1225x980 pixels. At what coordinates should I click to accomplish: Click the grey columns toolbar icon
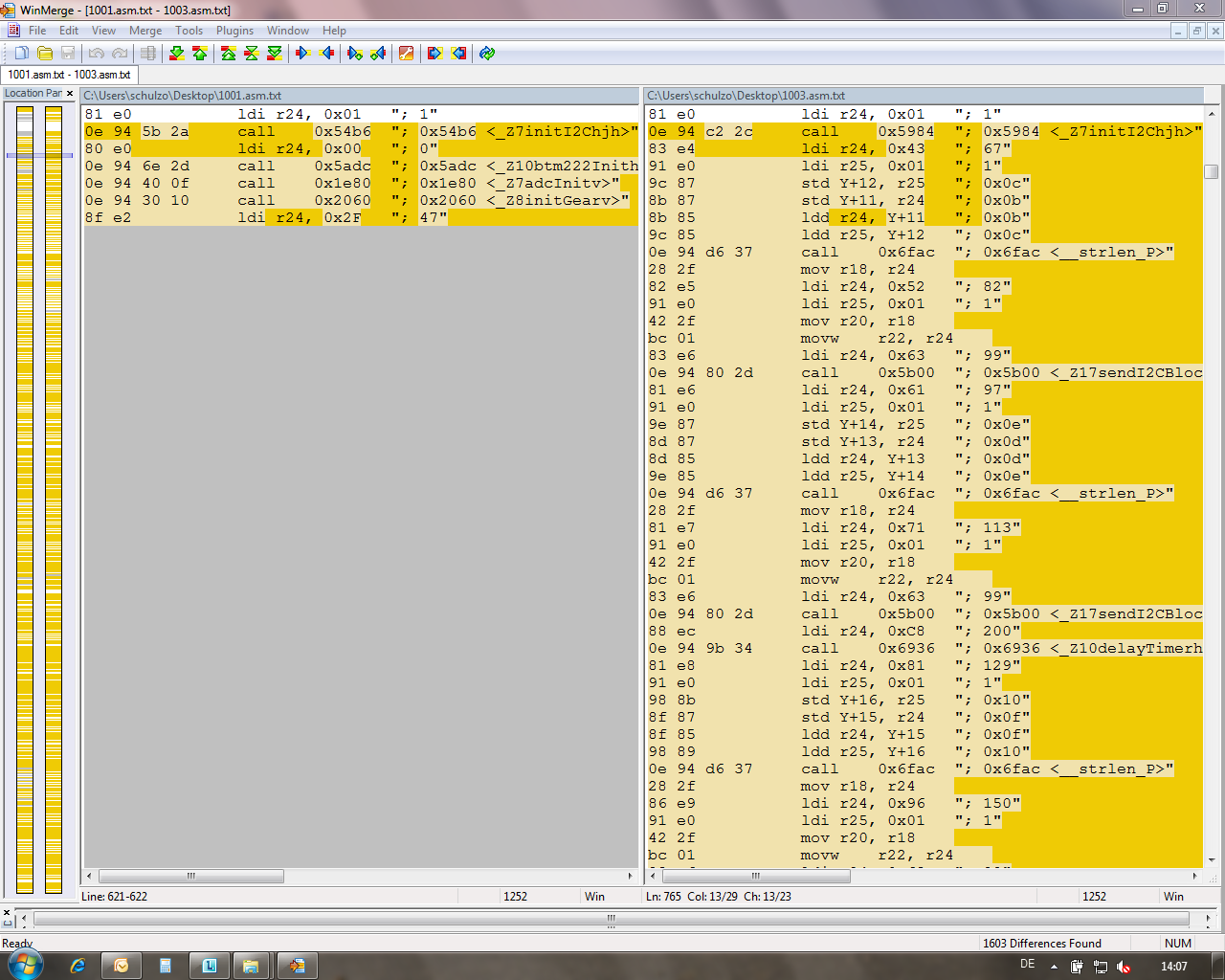(x=148, y=54)
